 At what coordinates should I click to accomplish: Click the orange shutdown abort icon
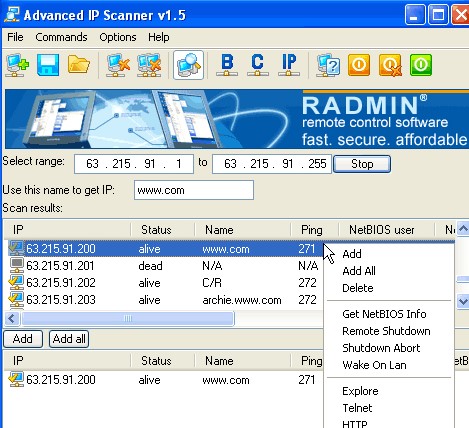click(390, 65)
